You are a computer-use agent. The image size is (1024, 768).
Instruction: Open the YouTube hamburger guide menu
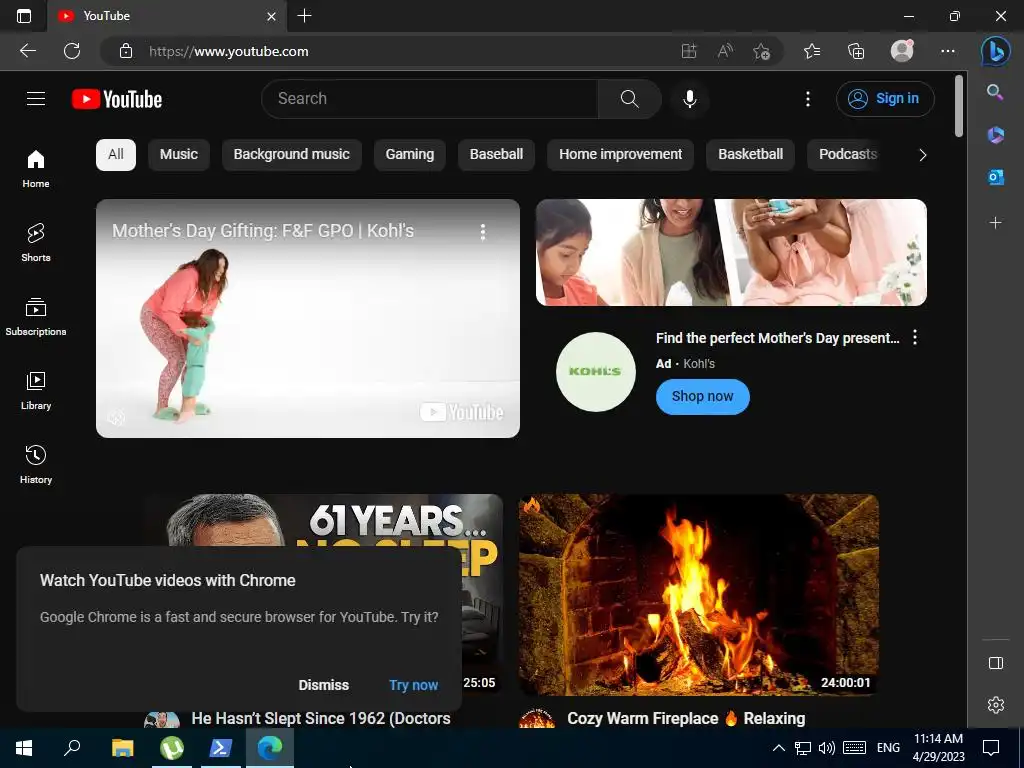coord(36,99)
